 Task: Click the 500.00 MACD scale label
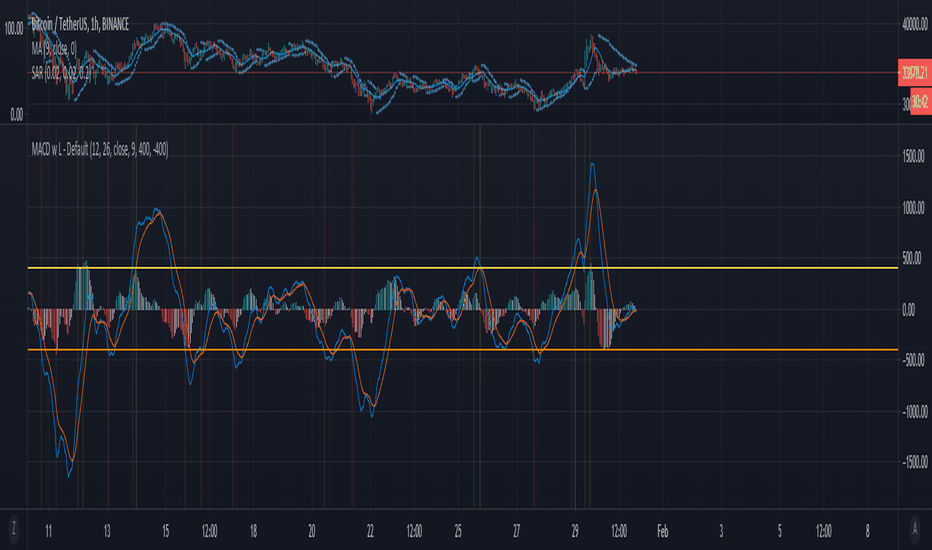point(912,258)
